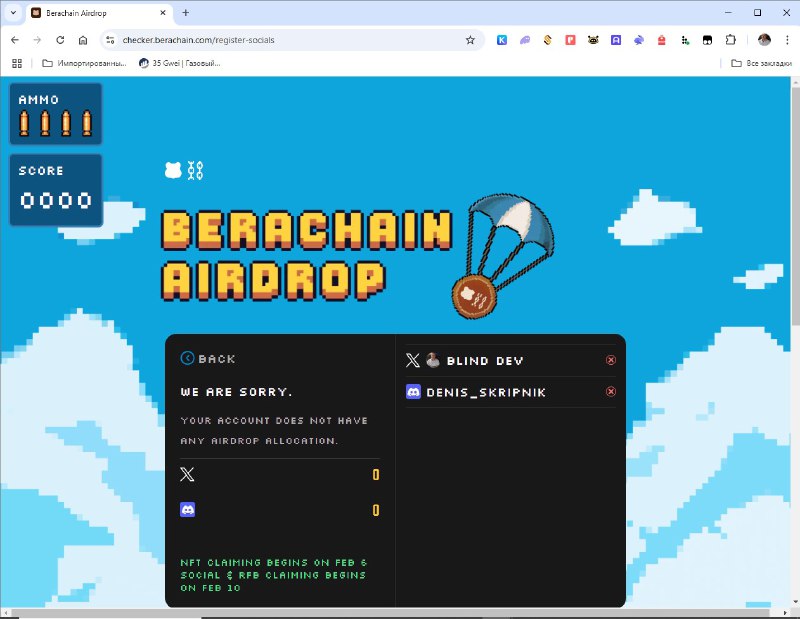Open the Импортированные bookmarks folder

(x=84, y=63)
